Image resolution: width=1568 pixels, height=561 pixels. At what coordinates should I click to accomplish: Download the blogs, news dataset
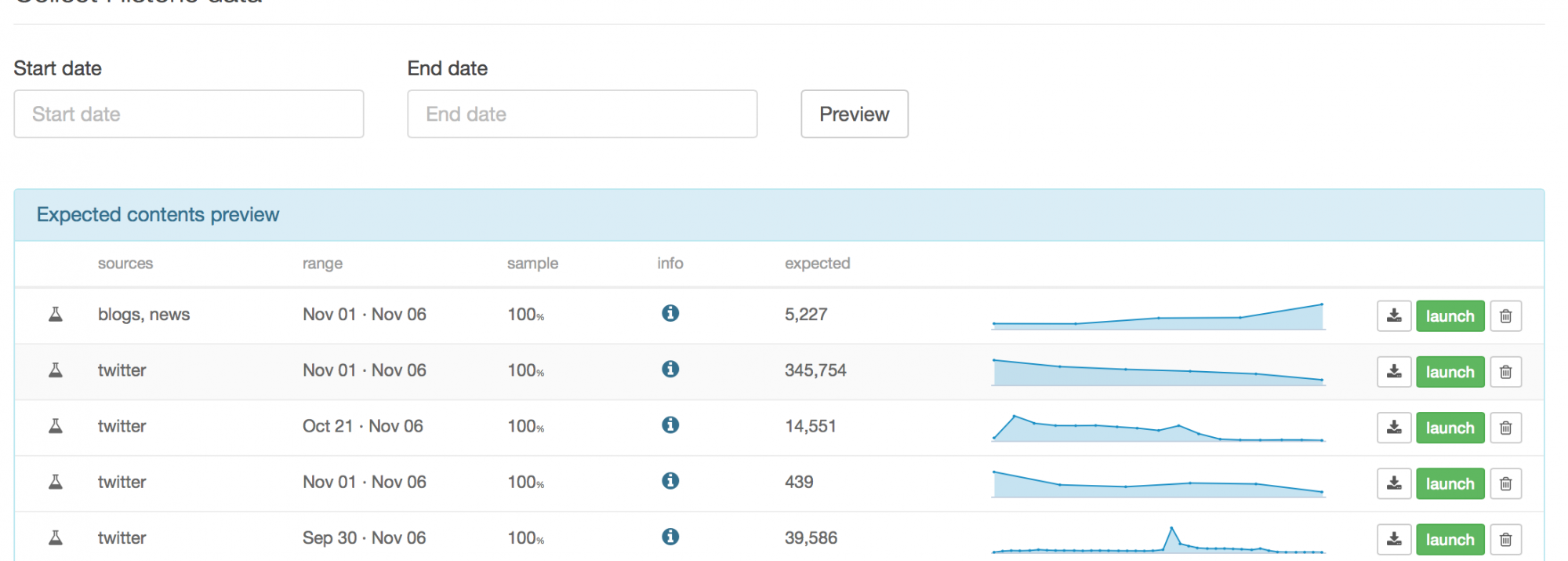[1393, 316]
